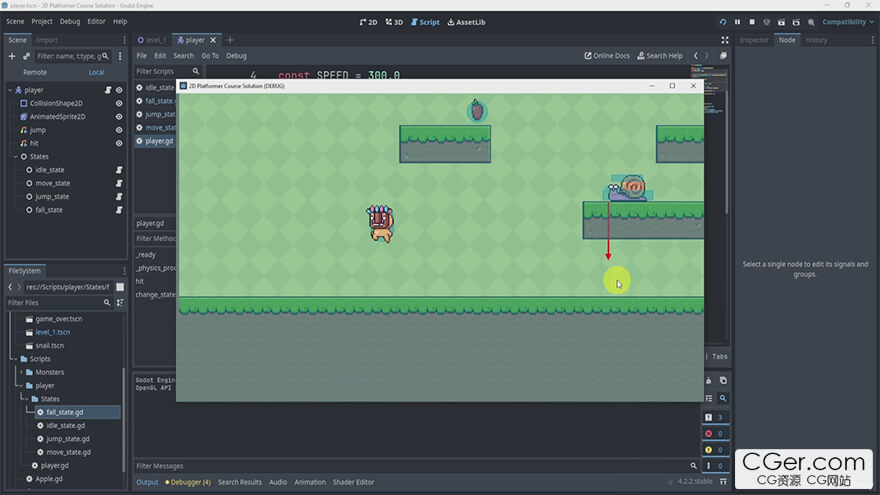This screenshot has height=495, width=880.
Task: Open script icon on move_state node
Action: click(x=119, y=184)
